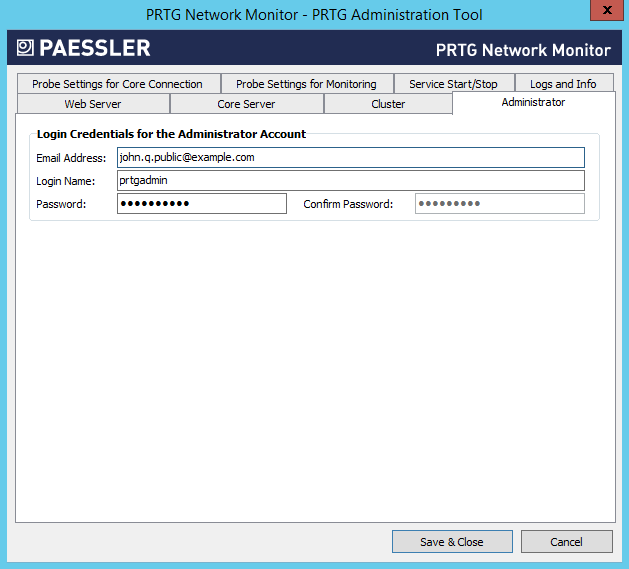This screenshot has width=629, height=569.
Task: Click the Cancel button
Action: pyautogui.click(x=566, y=542)
